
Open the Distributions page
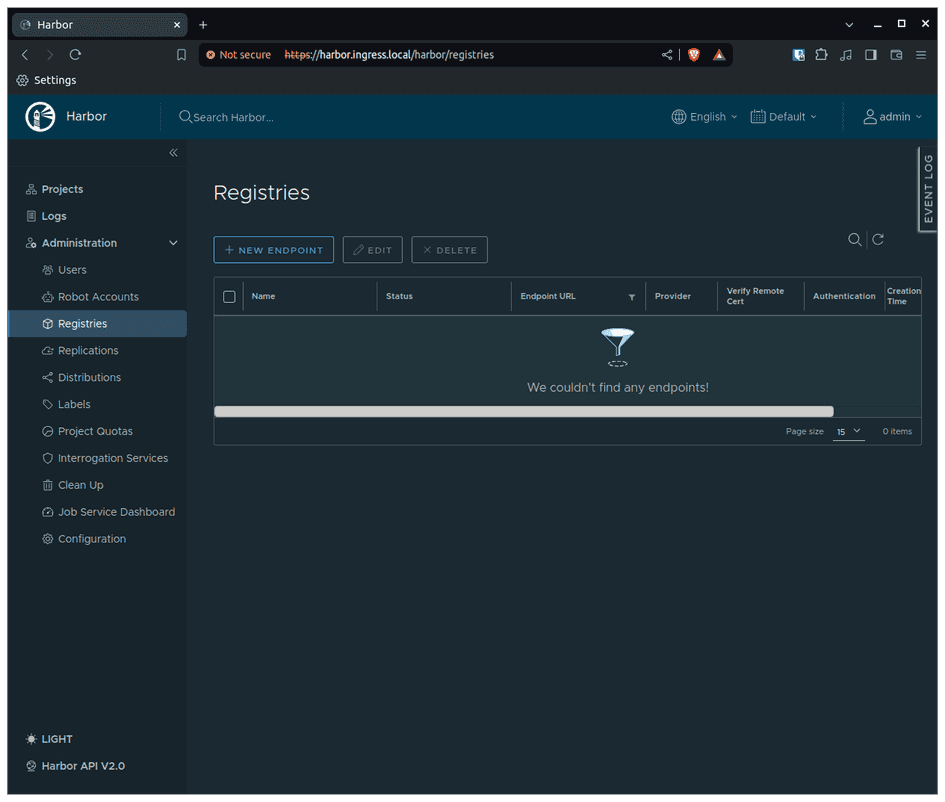click(87, 377)
